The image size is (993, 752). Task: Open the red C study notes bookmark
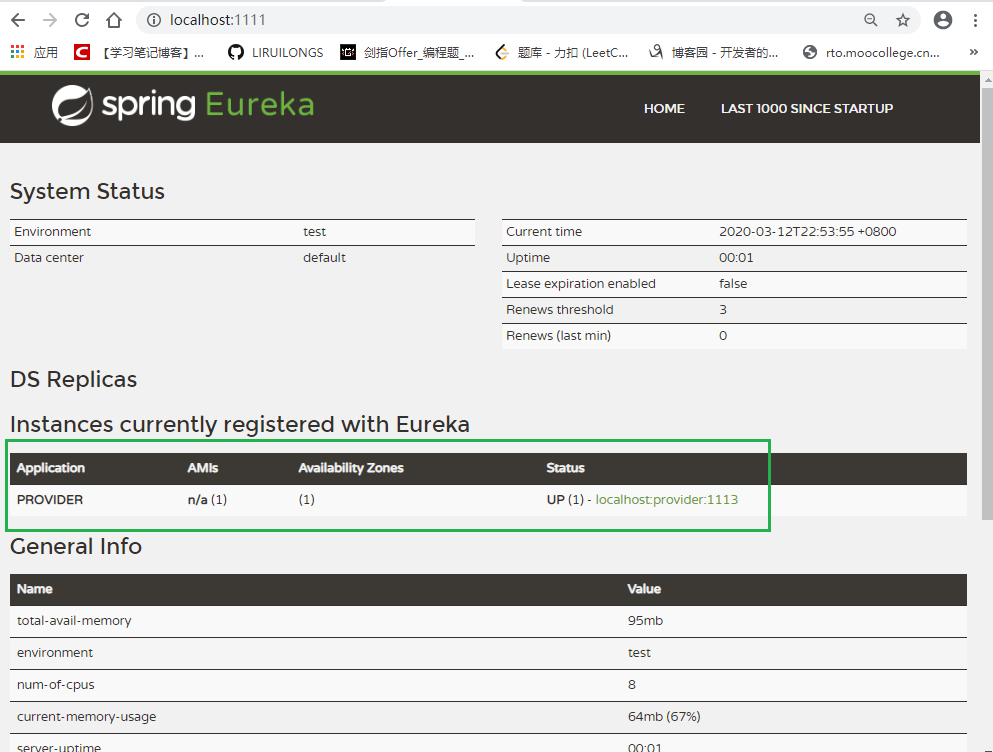(x=139, y=52)
